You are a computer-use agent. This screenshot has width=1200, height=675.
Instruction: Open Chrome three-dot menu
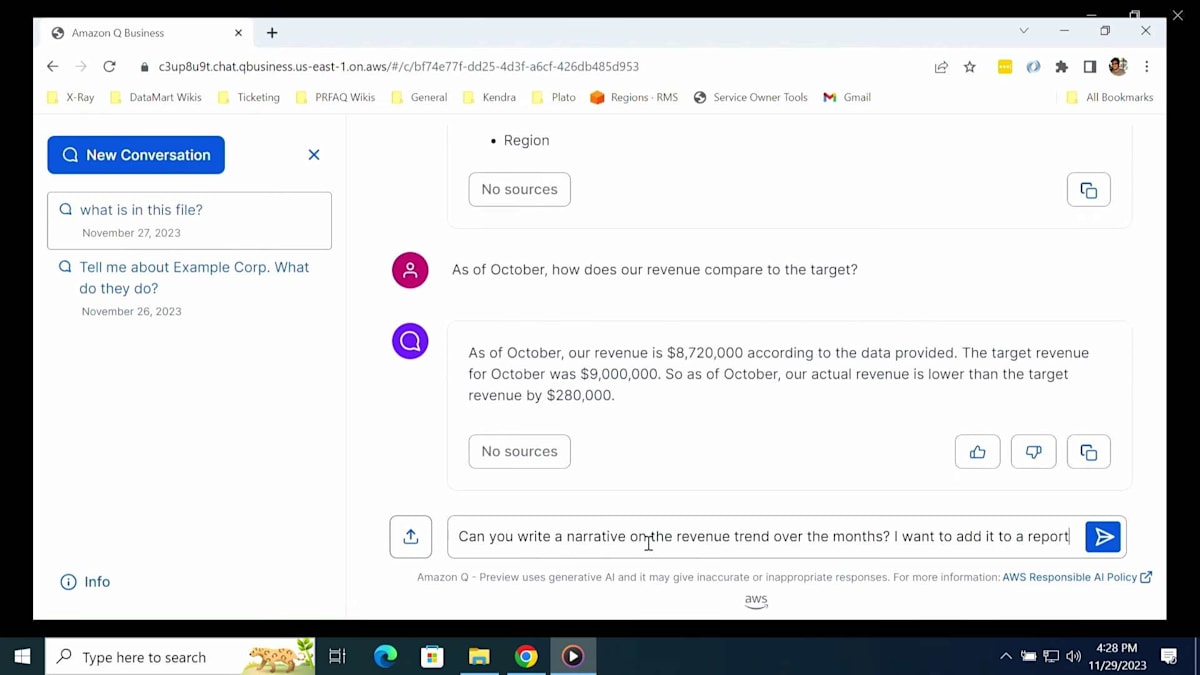tap(1146, 67)
